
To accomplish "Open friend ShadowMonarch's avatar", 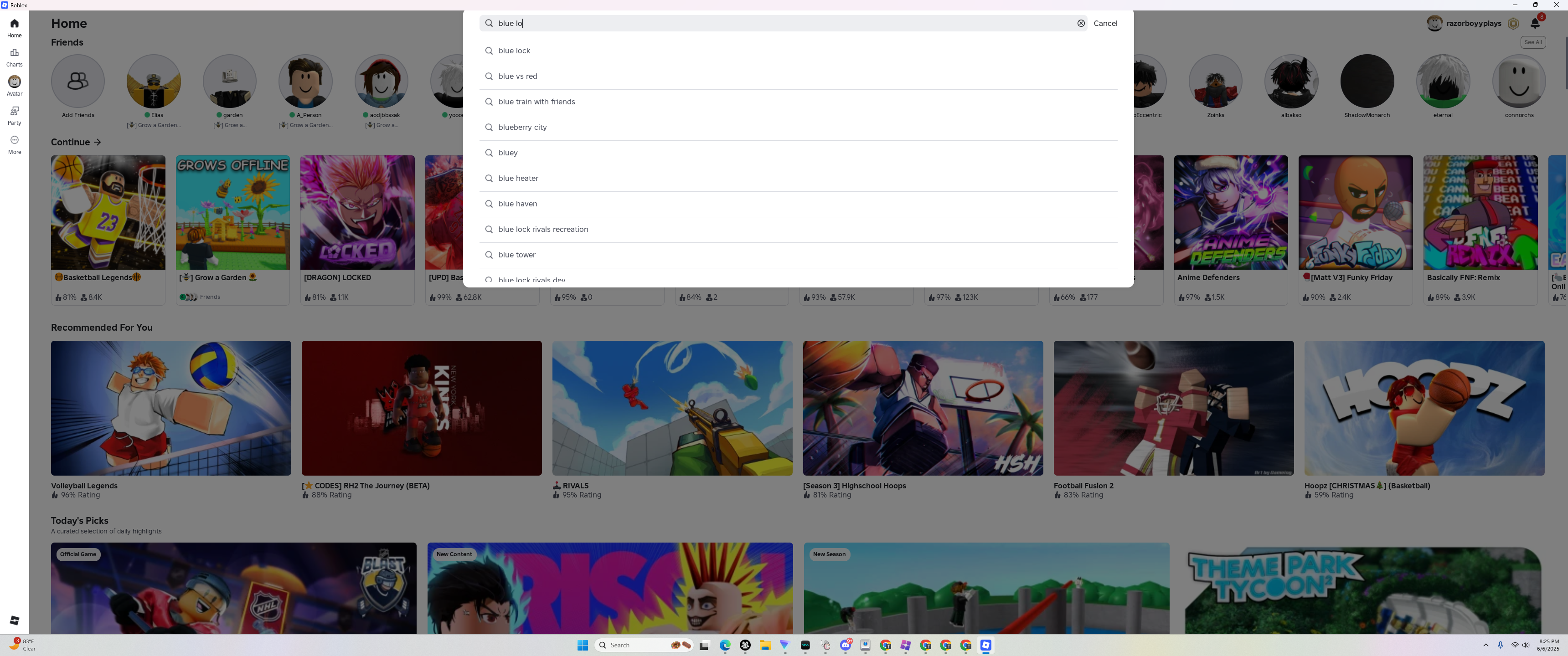I will click(x=1367, y=82).
